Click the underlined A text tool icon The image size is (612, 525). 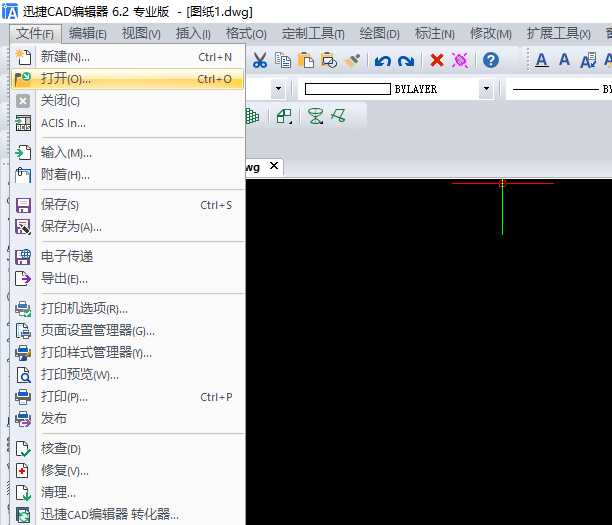[x=541, y=60]
